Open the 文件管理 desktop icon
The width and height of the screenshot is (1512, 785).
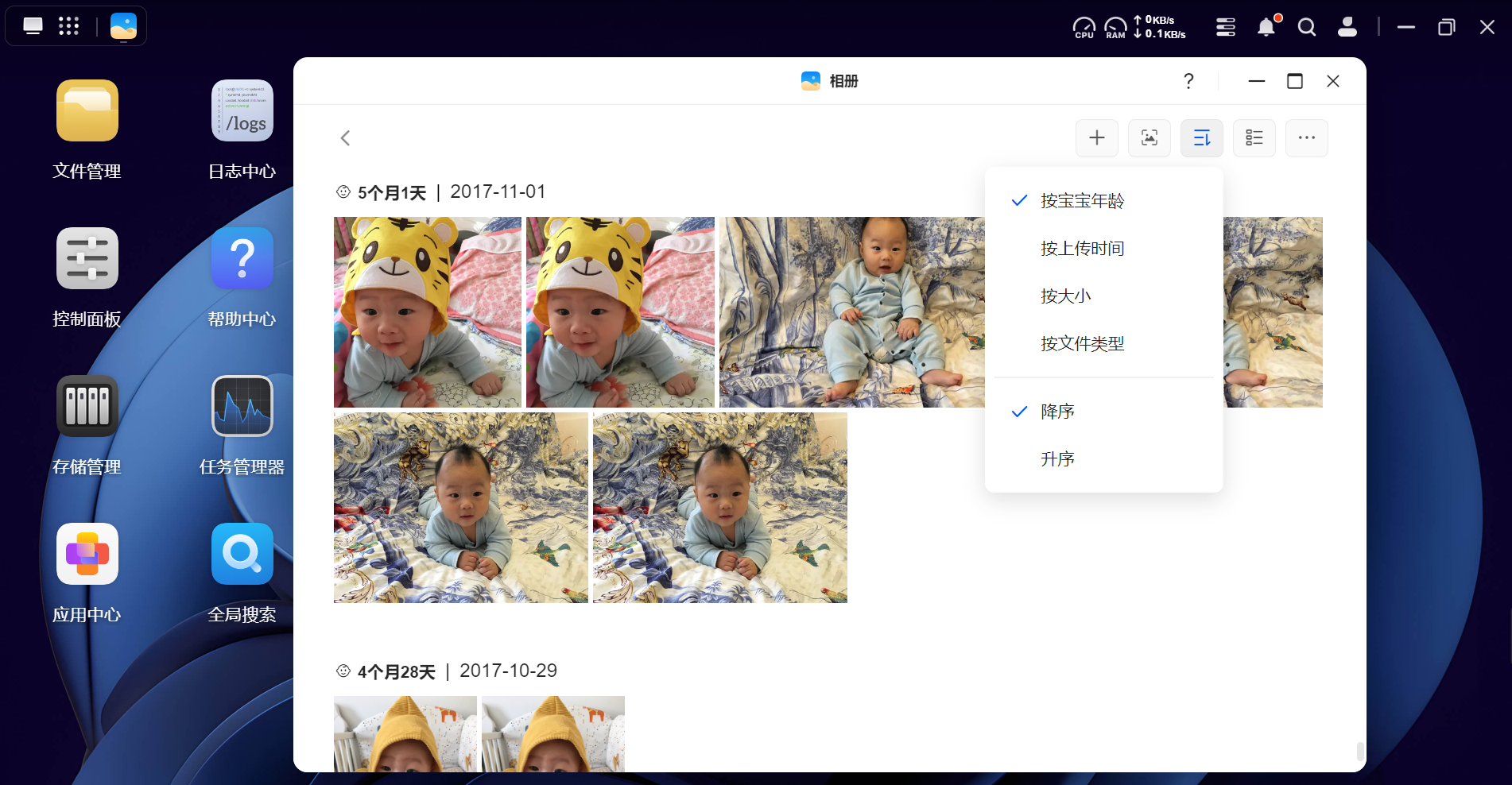tap(87, 110)
